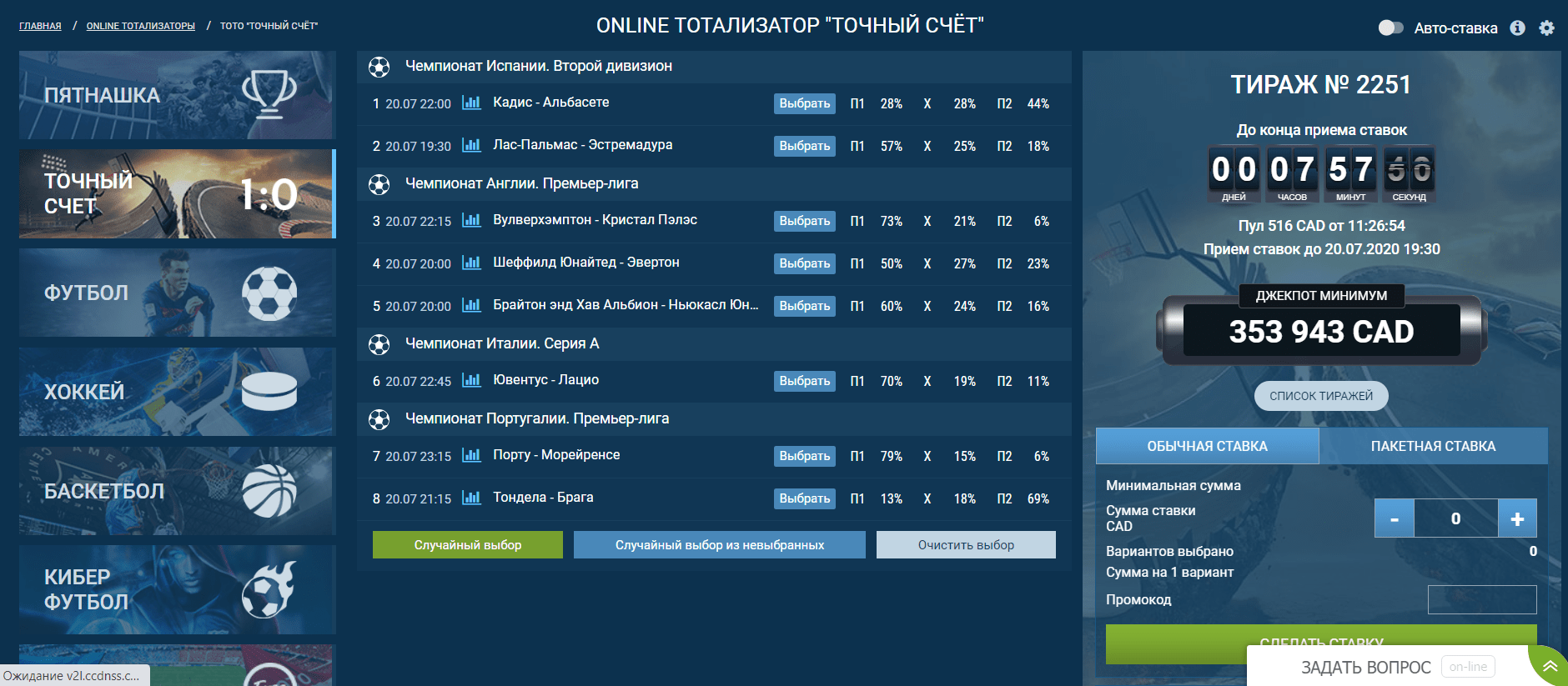
Task: Switch to ПАКЕТНАЯ СТАВКА tab
Action: [x=1433, y=446]
